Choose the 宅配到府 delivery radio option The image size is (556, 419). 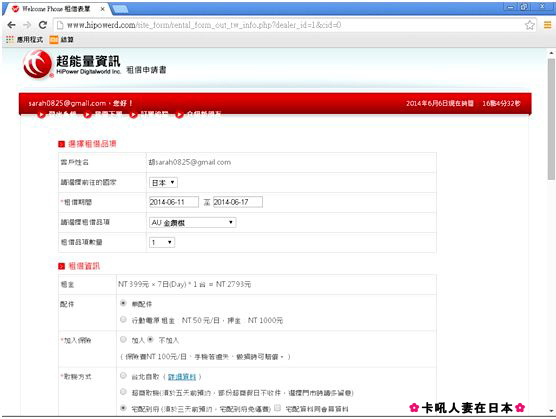click(123, 408)
